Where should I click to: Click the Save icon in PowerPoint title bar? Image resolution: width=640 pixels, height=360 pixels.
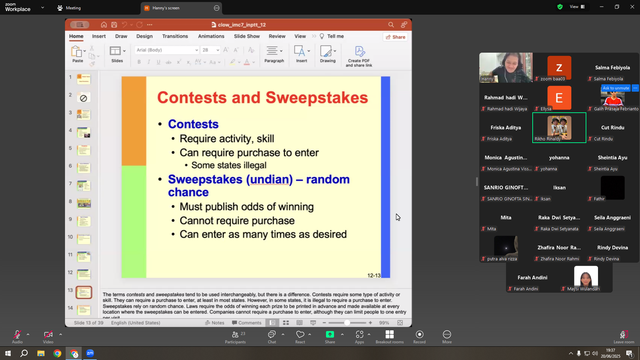(x=114, y=25)
